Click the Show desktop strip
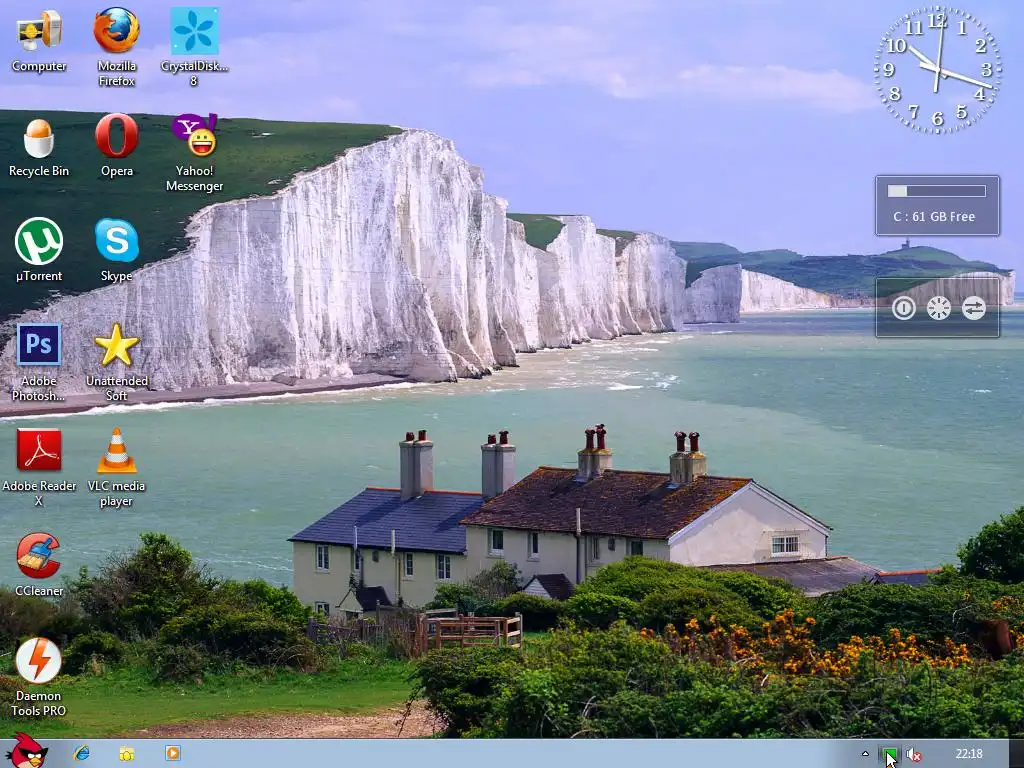Screen dimensions: 1024x768 (x=1016, y=754)
